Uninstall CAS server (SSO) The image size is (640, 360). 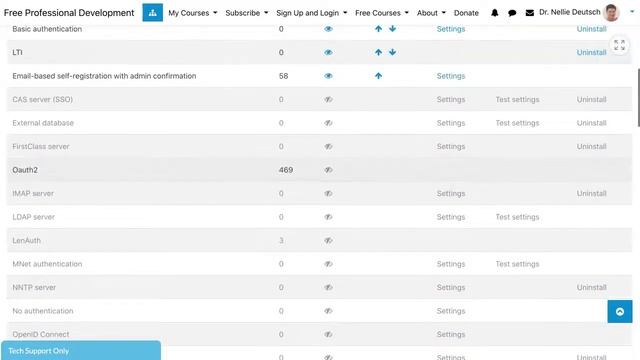(x=591, y=100)
